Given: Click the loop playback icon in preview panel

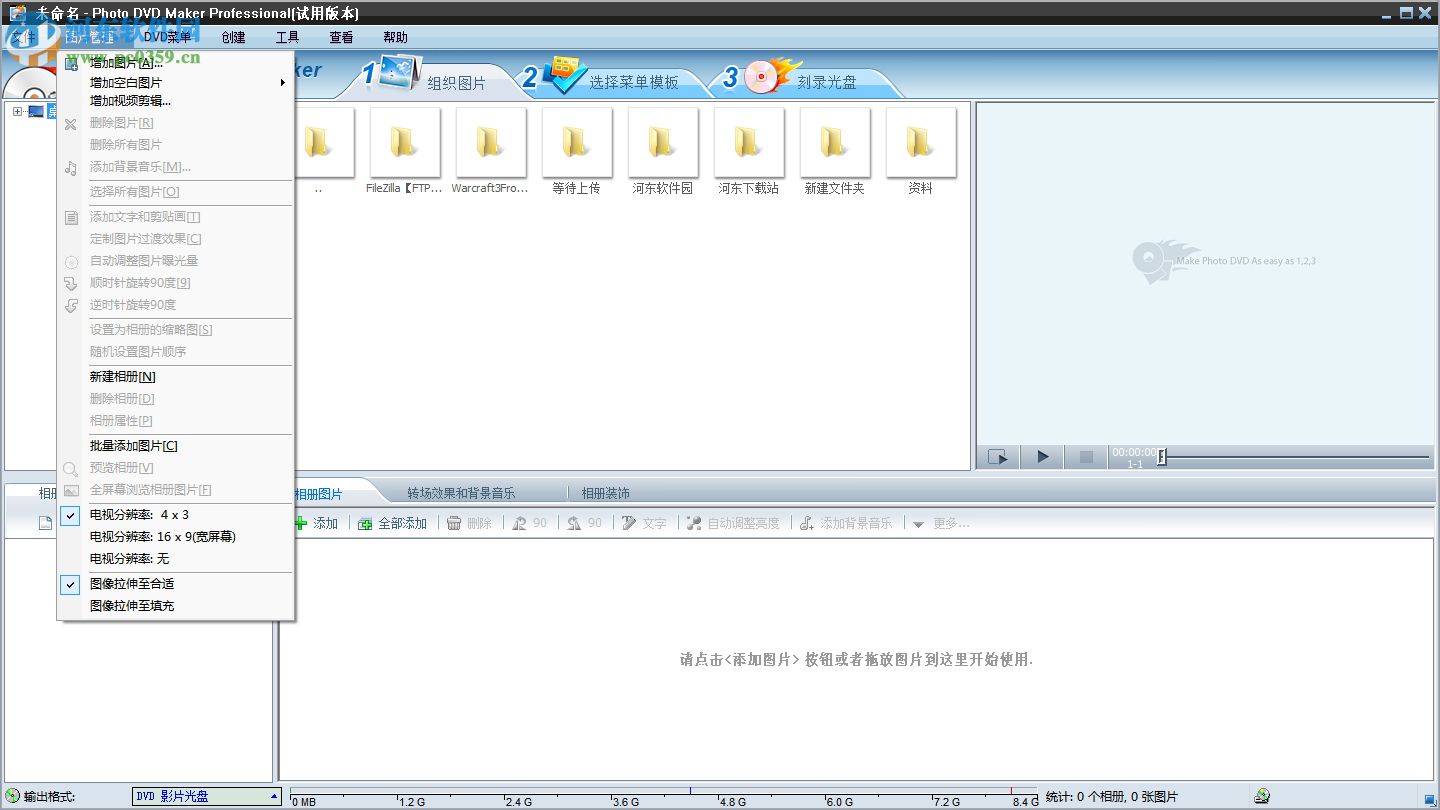Looking at the screenshot, I should click(x=997, y=456).
